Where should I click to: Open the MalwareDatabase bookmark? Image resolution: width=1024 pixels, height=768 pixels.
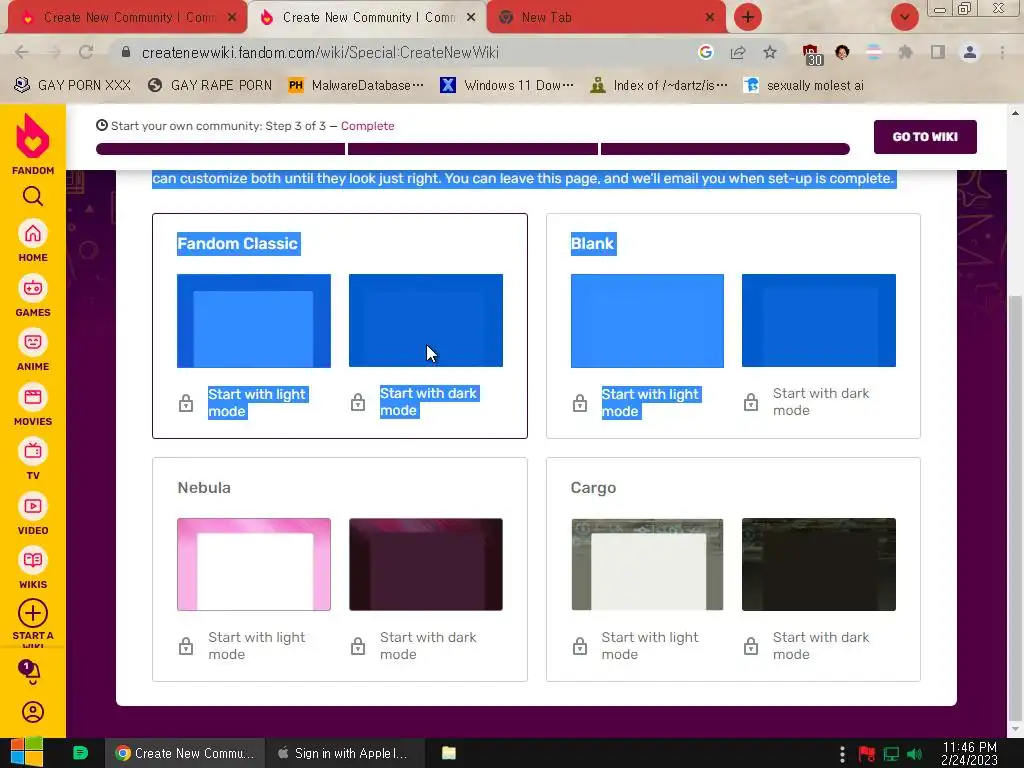356,86
